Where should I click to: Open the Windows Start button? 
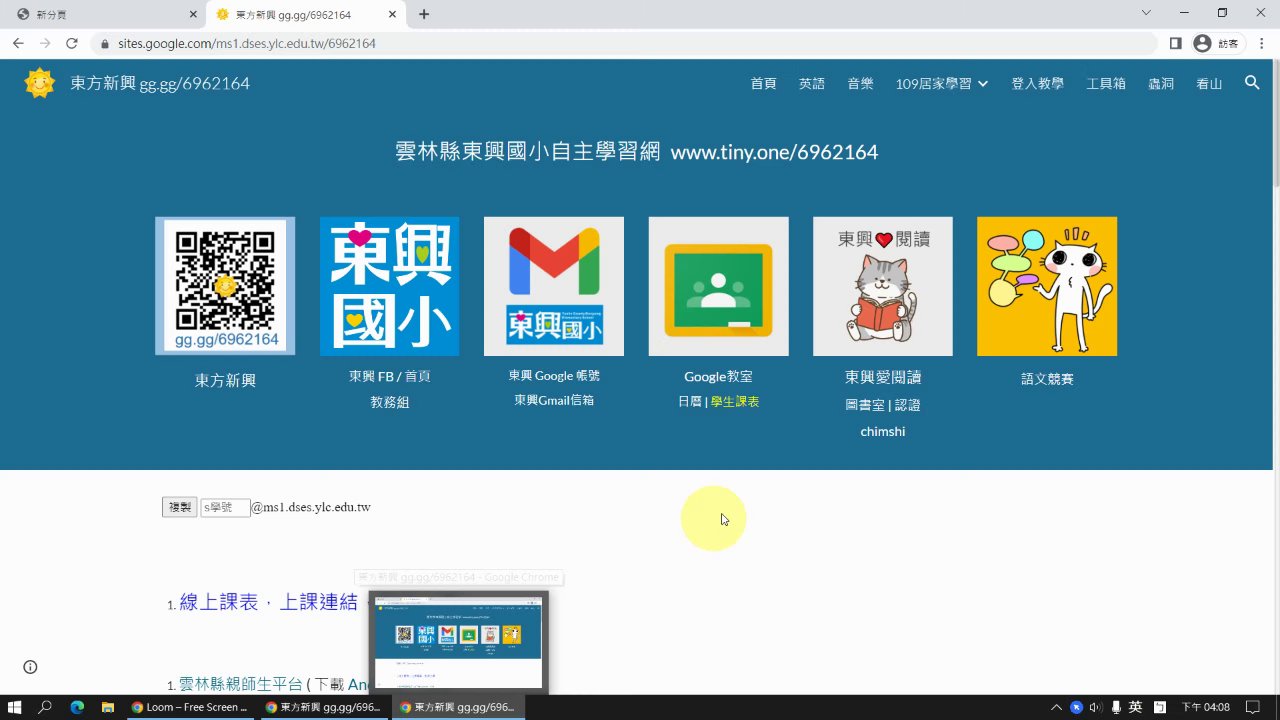pos(15,707)
